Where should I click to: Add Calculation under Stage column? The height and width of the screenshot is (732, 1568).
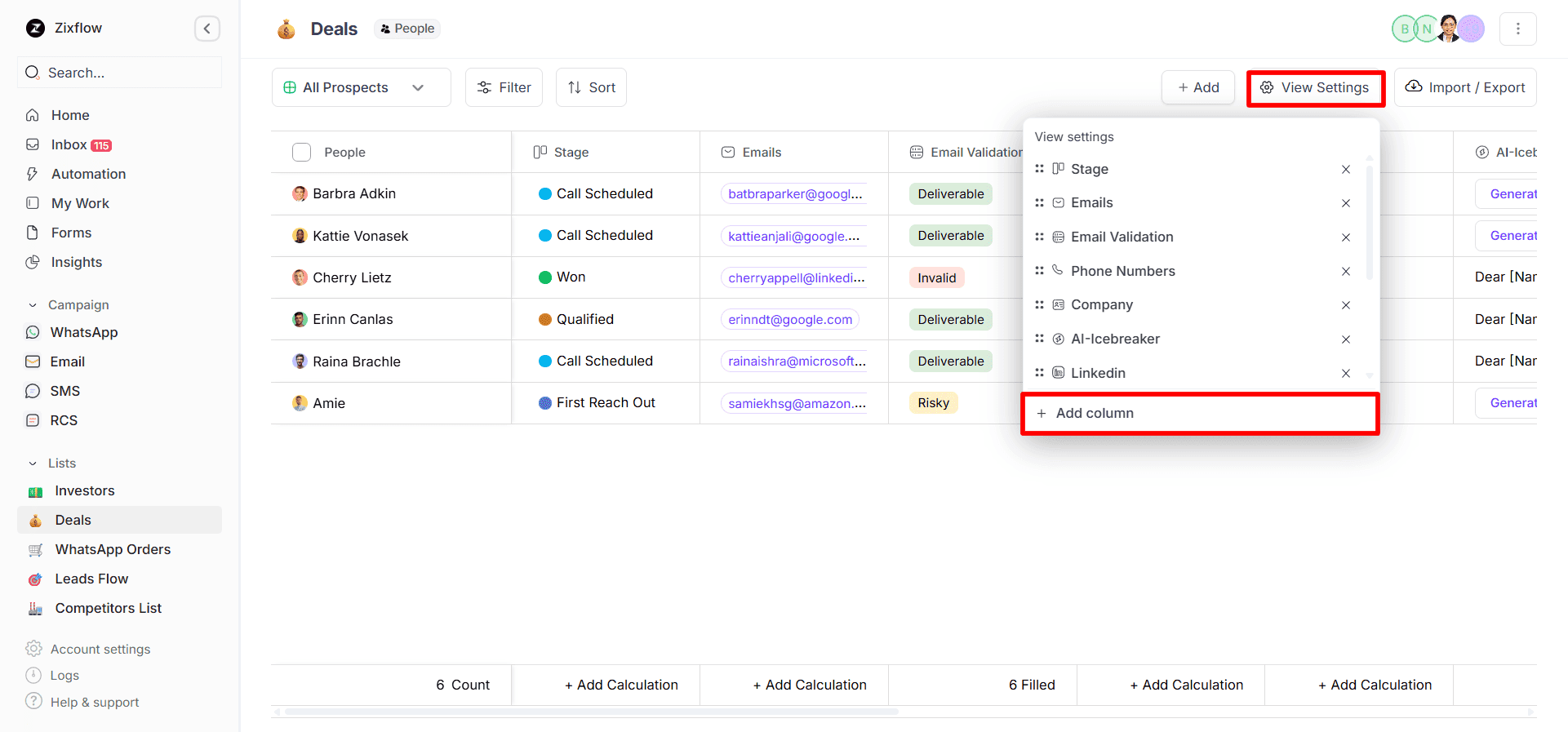pos(621,685)
